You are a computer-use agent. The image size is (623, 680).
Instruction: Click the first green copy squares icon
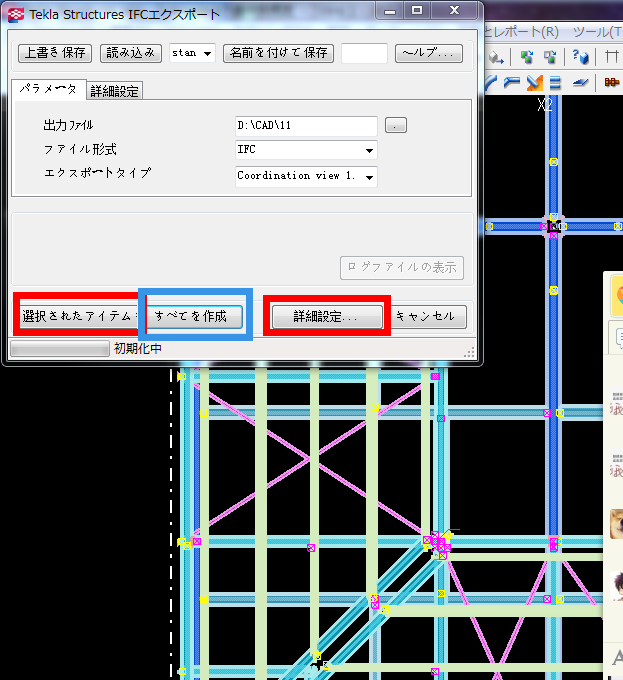[x=526, y=57]
